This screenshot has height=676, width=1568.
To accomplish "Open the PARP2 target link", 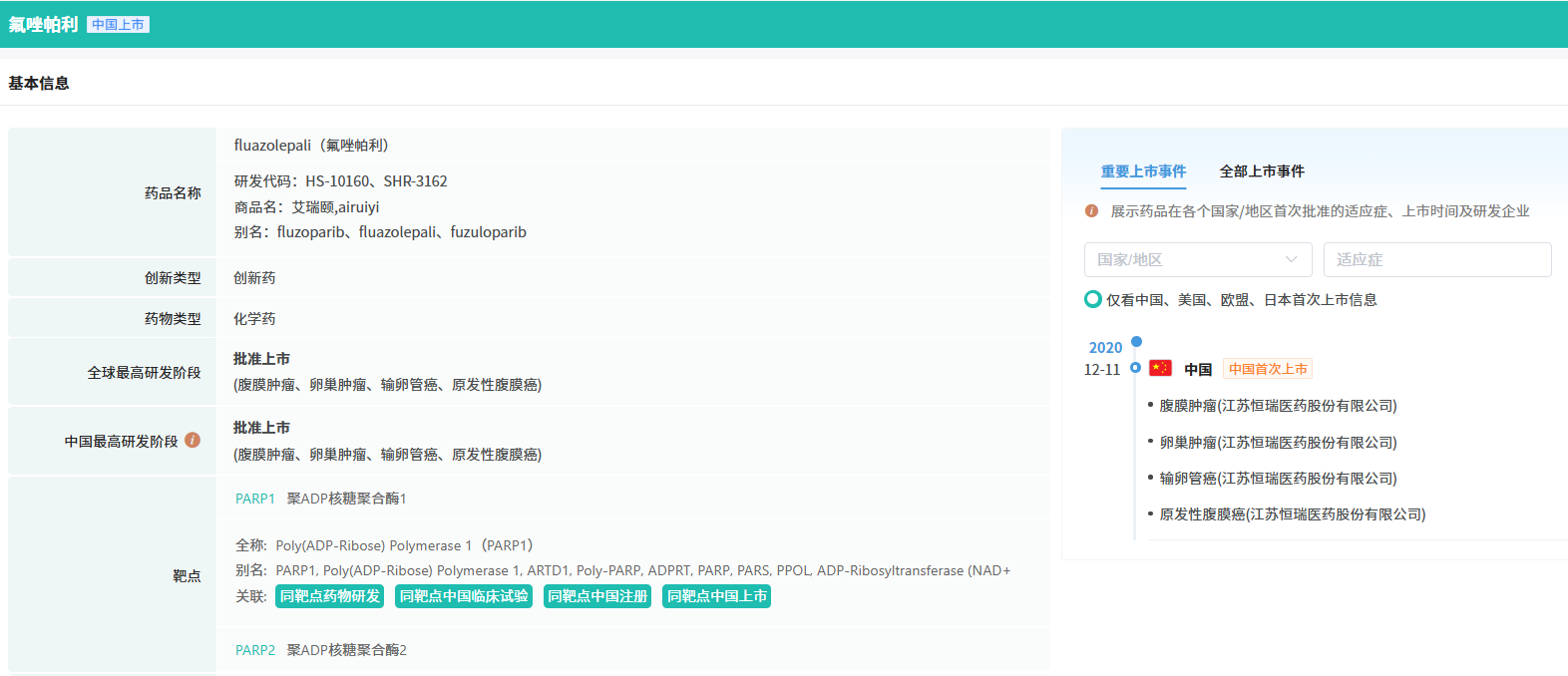I will point(255,650).
